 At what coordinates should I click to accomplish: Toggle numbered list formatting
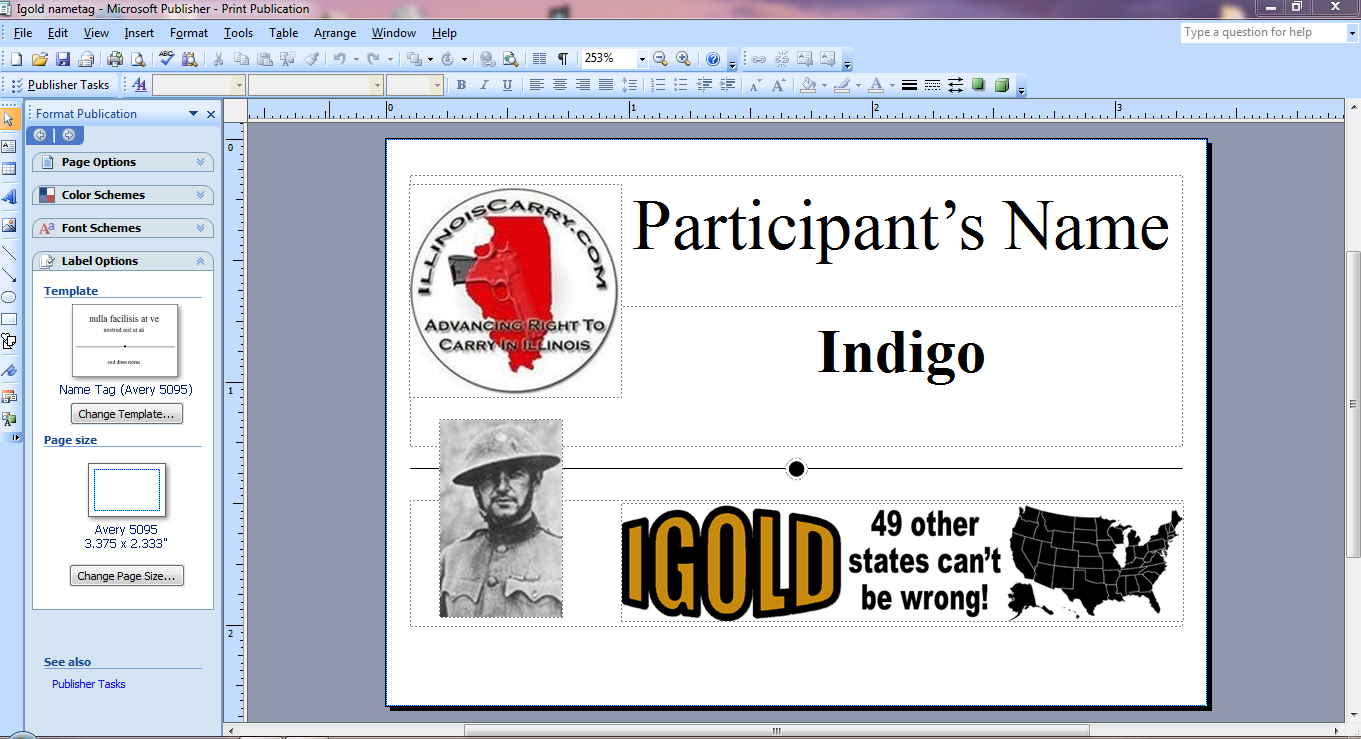pyautogui.click(x=658, y=85)
